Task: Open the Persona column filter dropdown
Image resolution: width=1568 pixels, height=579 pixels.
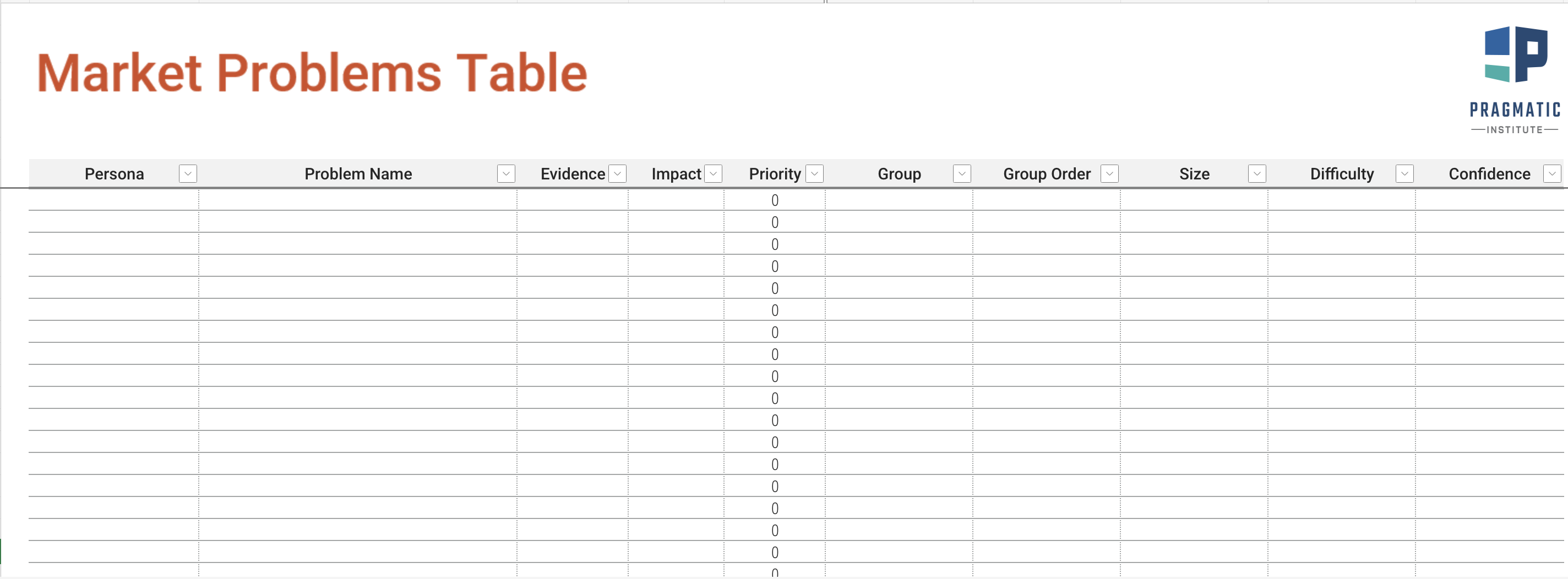Action: point(188,174)
